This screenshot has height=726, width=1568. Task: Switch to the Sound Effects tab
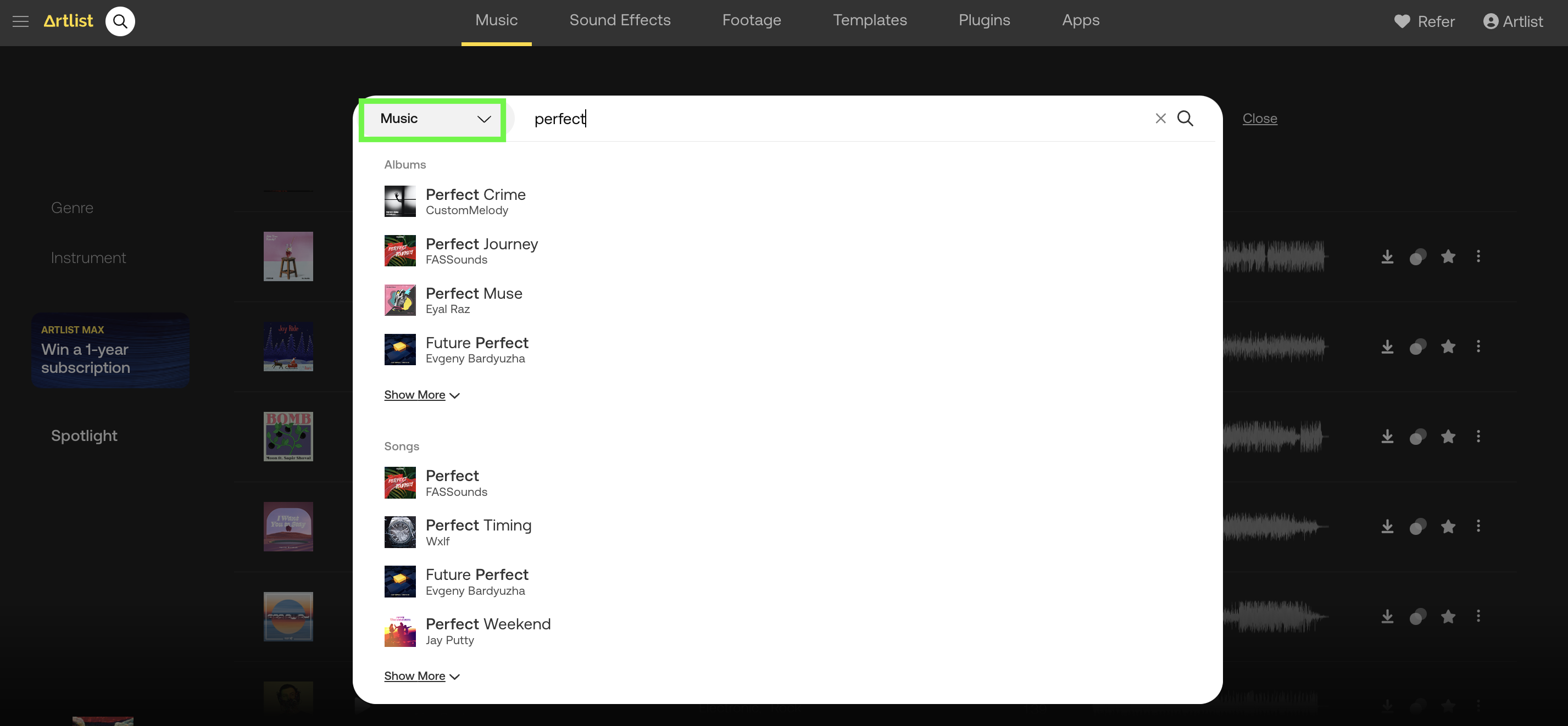pyautogui.click(x=620, y=21)
